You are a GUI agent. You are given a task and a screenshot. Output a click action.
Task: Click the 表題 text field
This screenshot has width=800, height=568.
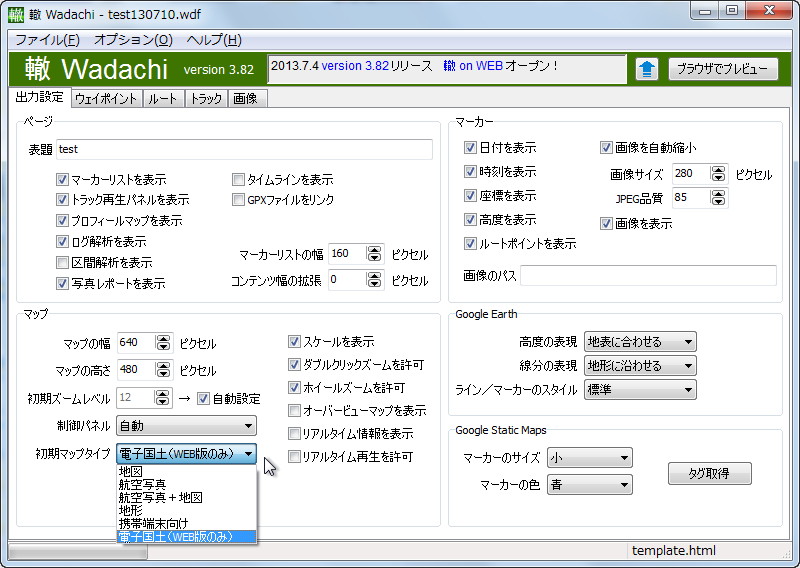tap(244, 149)
